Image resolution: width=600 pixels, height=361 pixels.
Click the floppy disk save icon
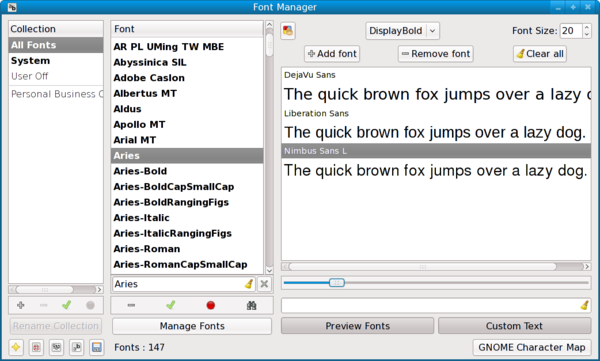[96, 347]
